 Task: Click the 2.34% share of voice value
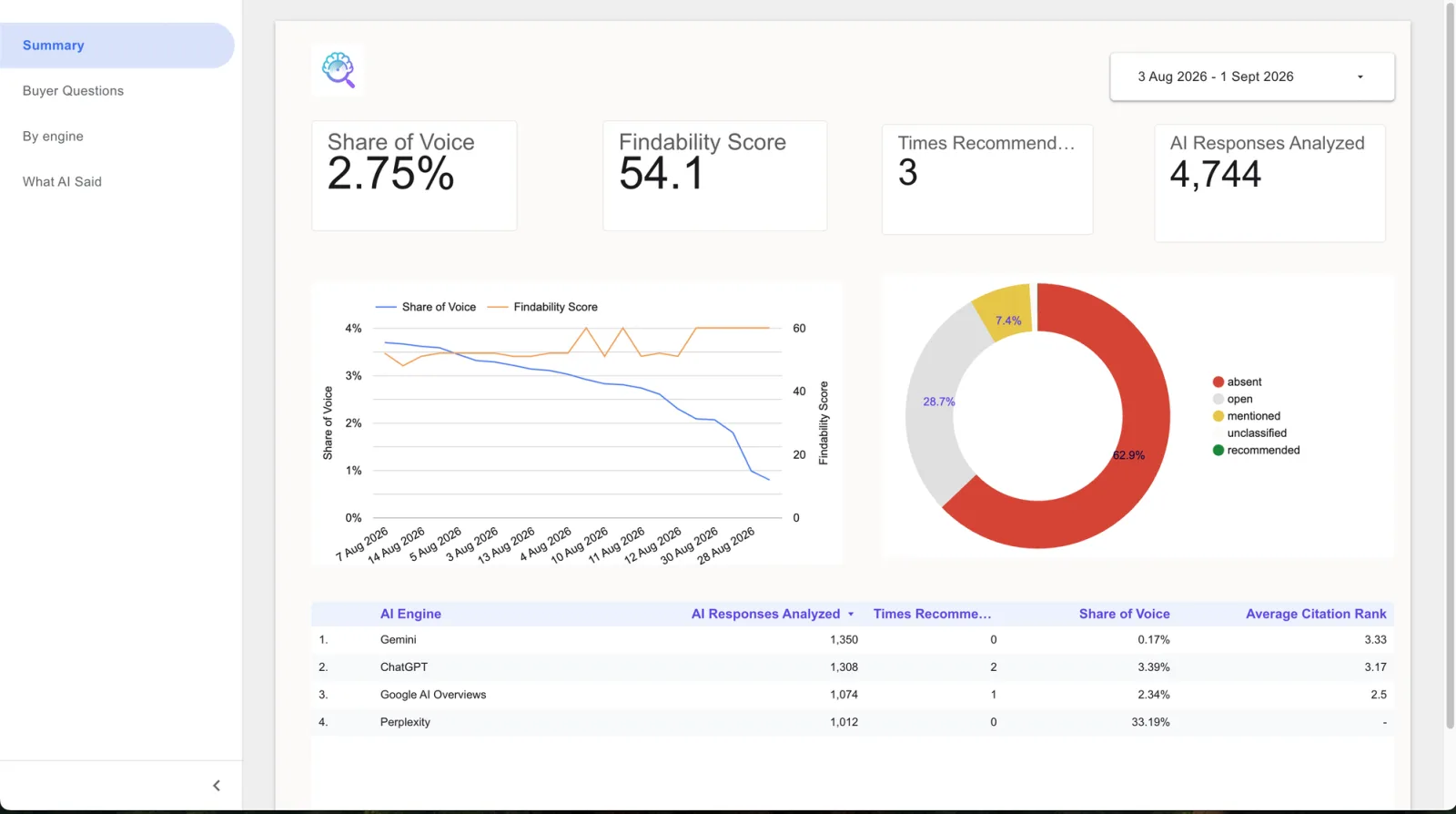coord(1154,695)
